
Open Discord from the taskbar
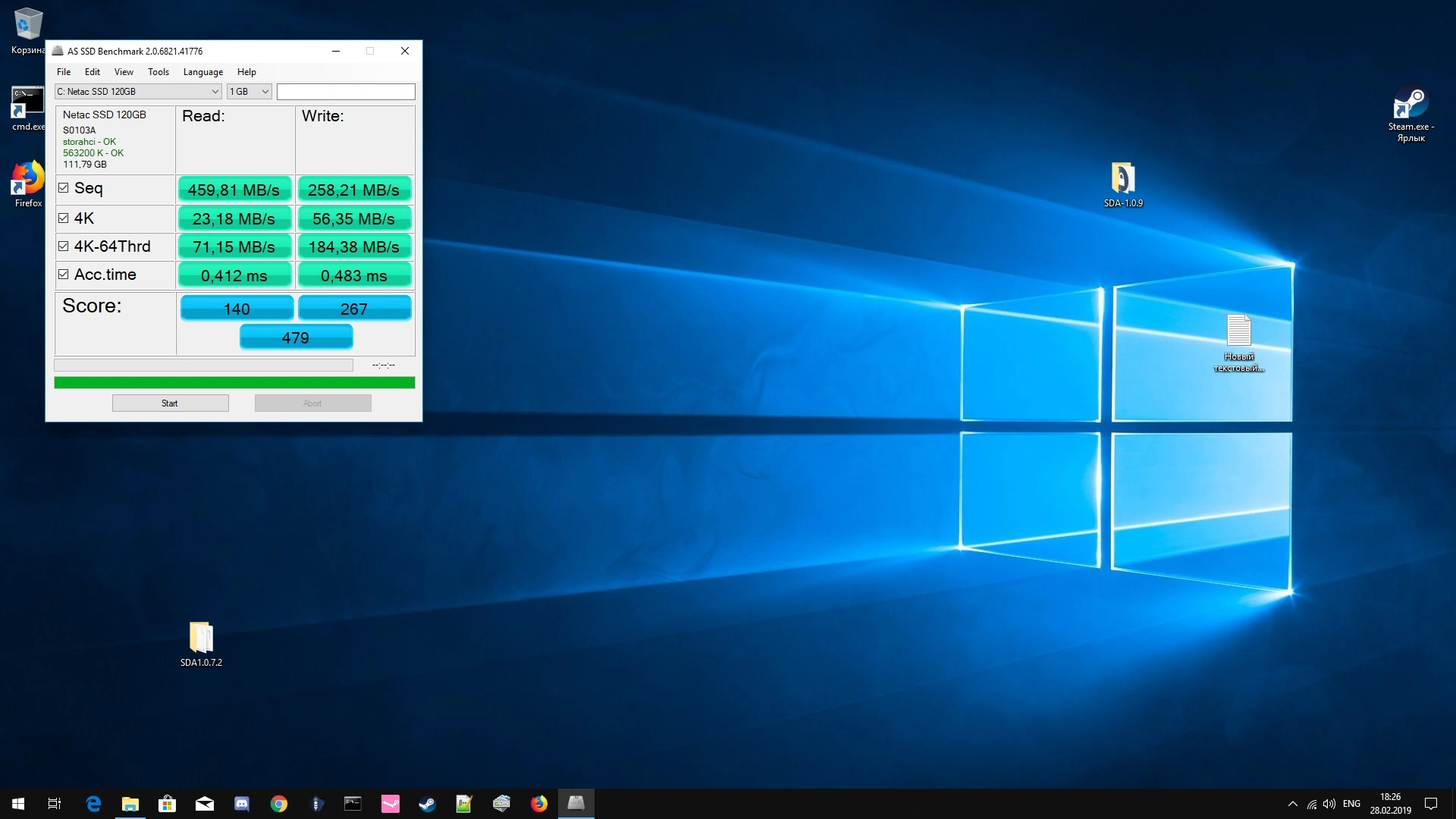coord(242,804)
